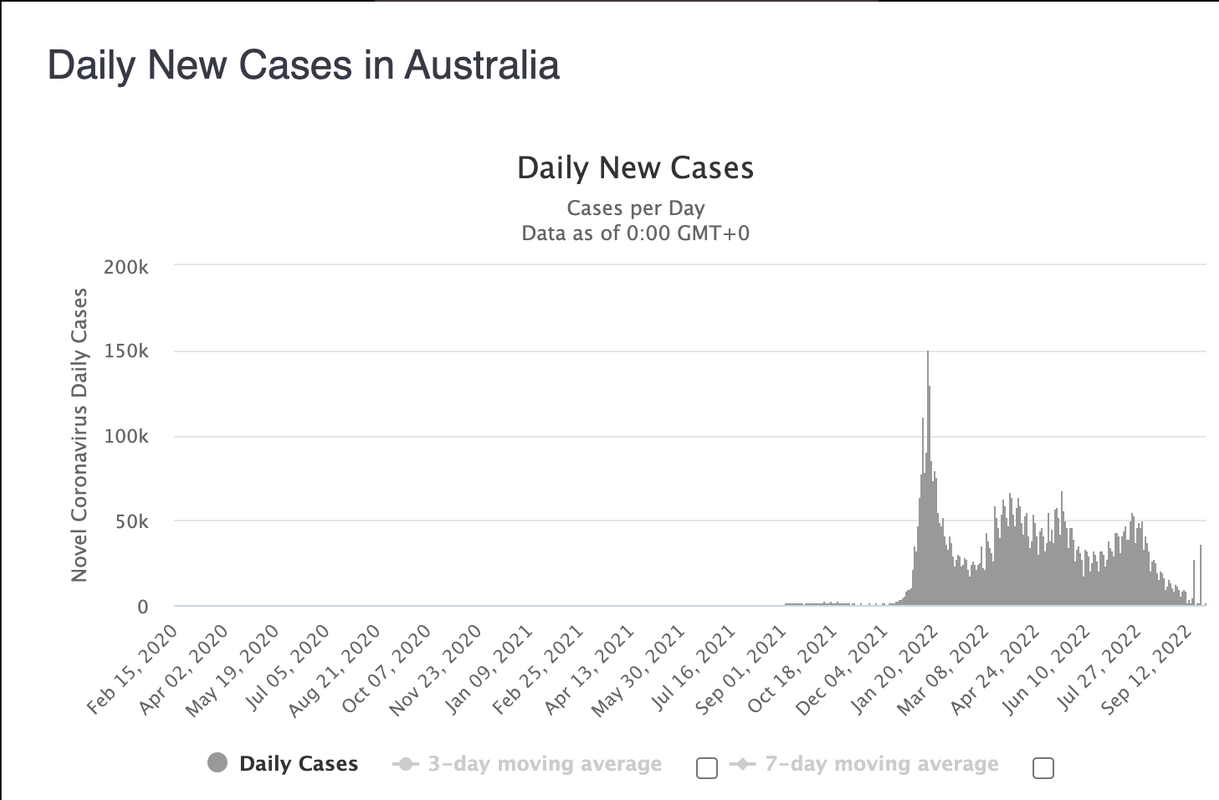Viewport: 1219px width, 800px height.
Task: Click the 100k y-axis gridline label
Action: point(128,437)
